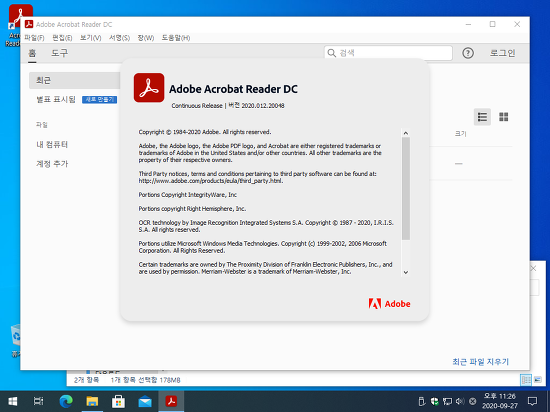
Task: Click the volume speaker tray icon
Action: click(460, 401)
